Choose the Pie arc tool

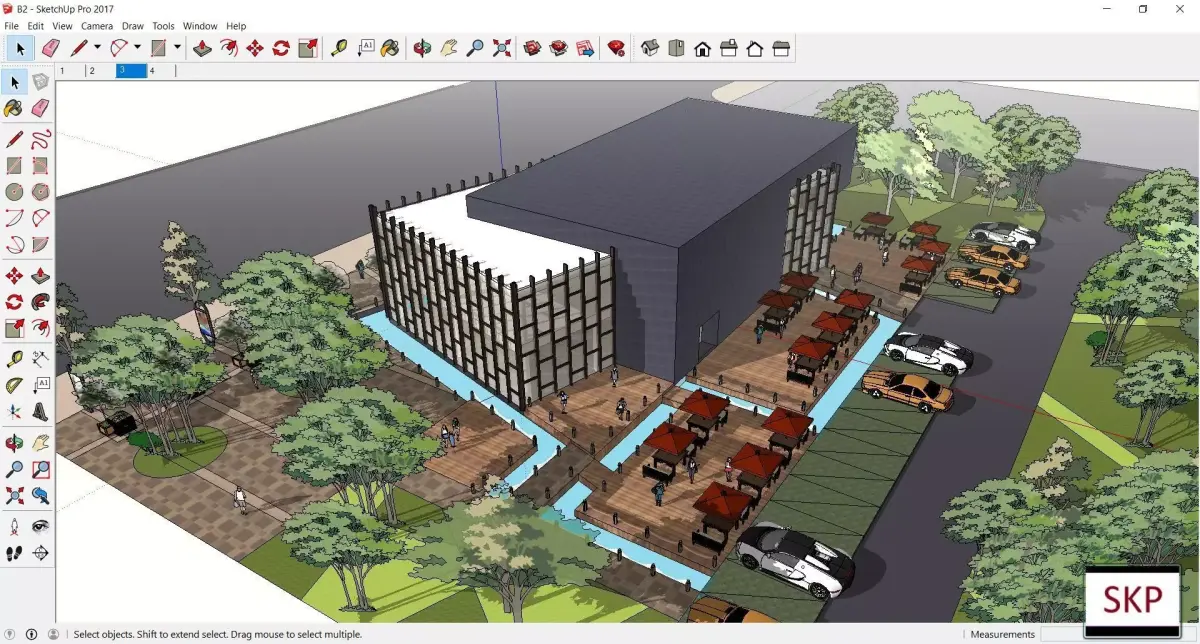[x=40, y=244]
